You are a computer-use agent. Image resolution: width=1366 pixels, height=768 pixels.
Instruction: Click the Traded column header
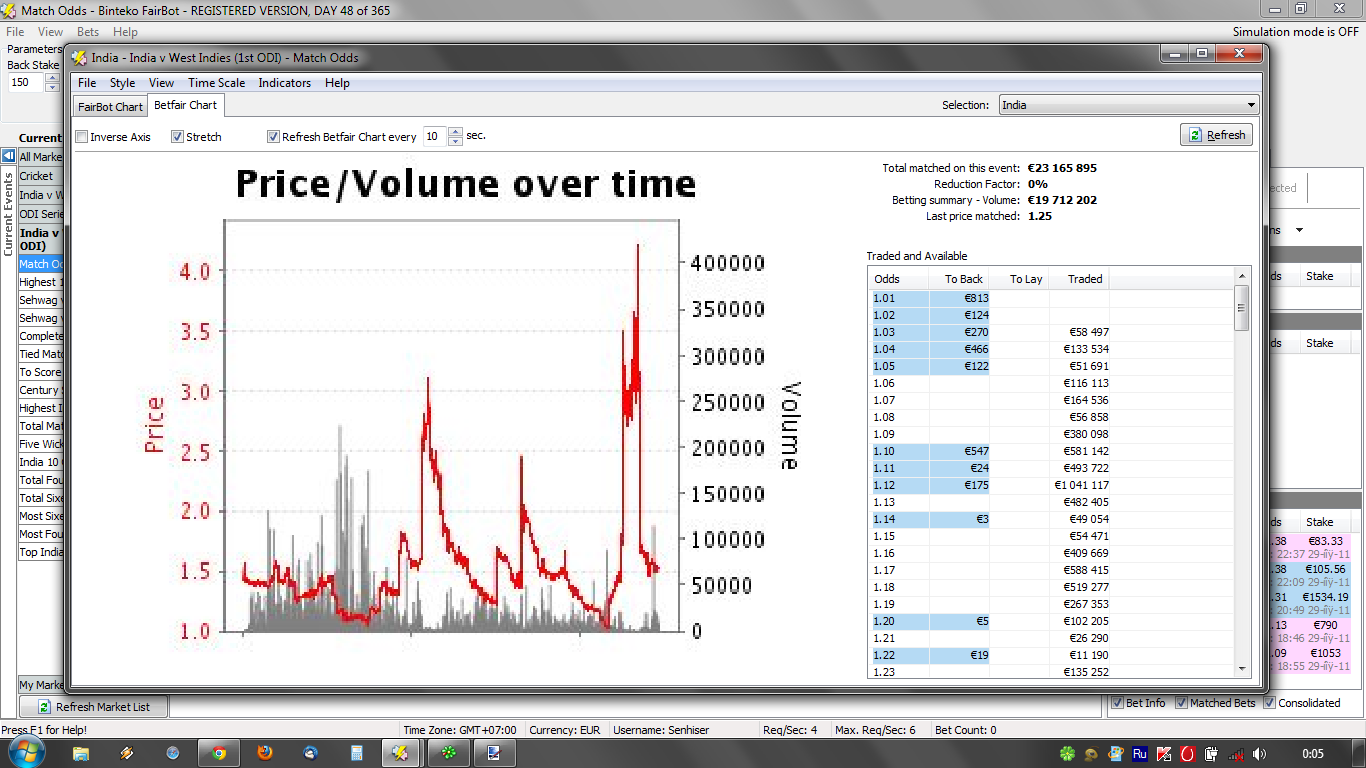coord(1080,279)
